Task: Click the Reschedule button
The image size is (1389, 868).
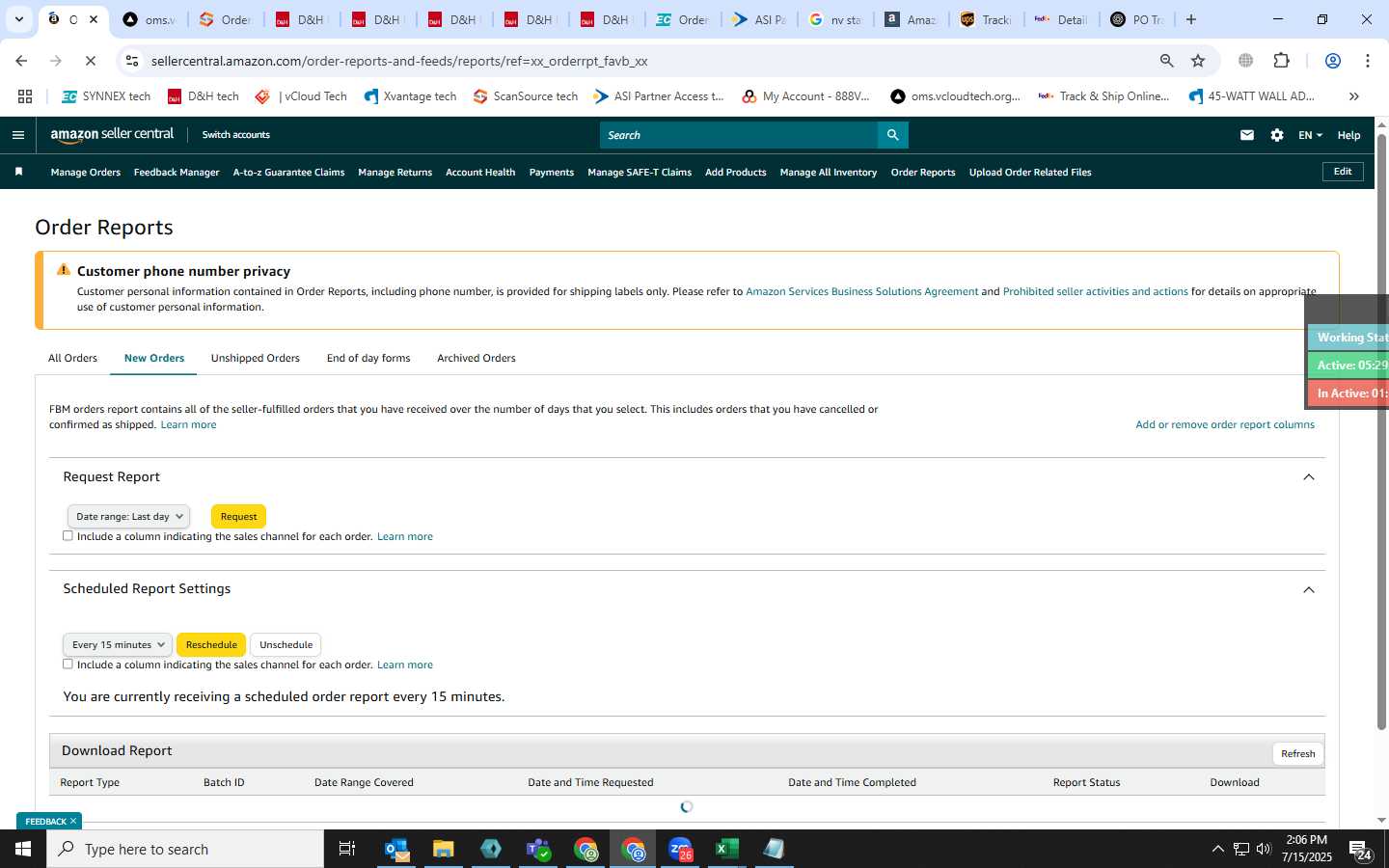Action: pos(211,644)
